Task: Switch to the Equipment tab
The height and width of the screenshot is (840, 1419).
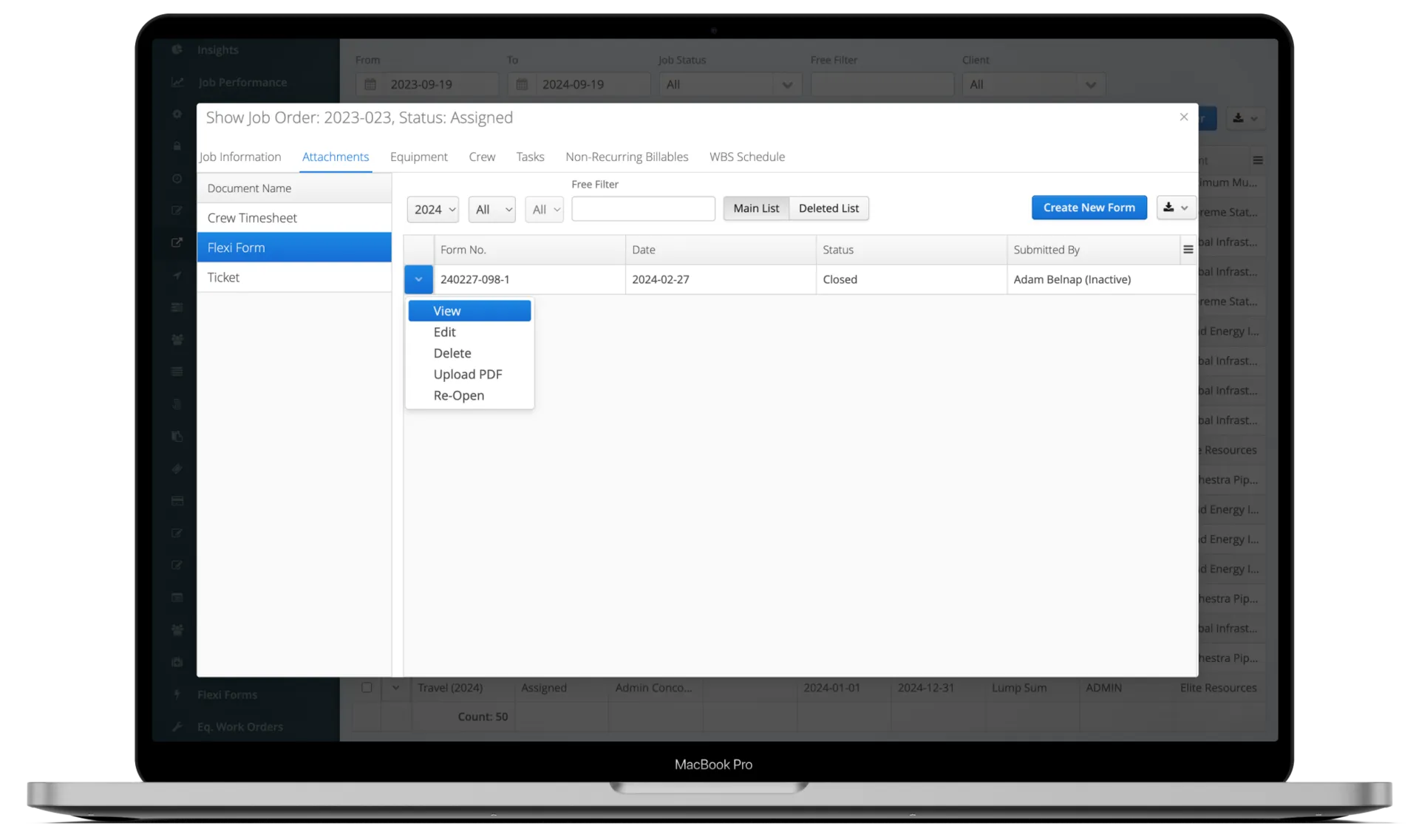Action: pyautogui.click(x=419, y=157)
